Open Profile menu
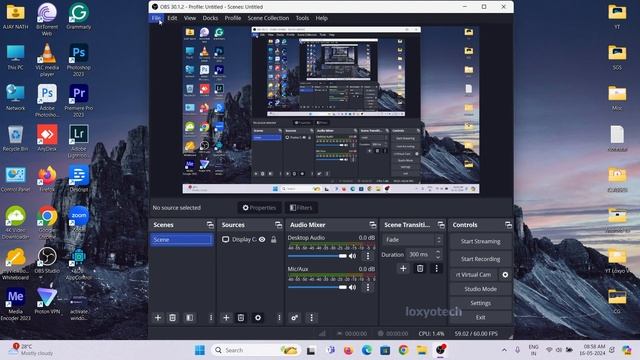This screenshot has height=360, width=640. pos(233,18)
